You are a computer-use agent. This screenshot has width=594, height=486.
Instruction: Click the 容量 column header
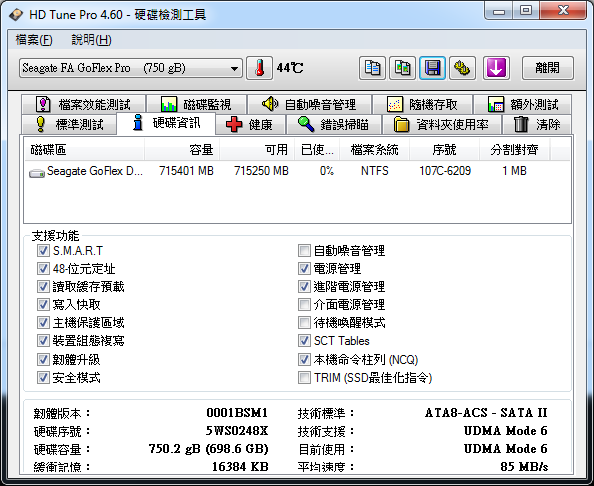click(x=182, y=150)
